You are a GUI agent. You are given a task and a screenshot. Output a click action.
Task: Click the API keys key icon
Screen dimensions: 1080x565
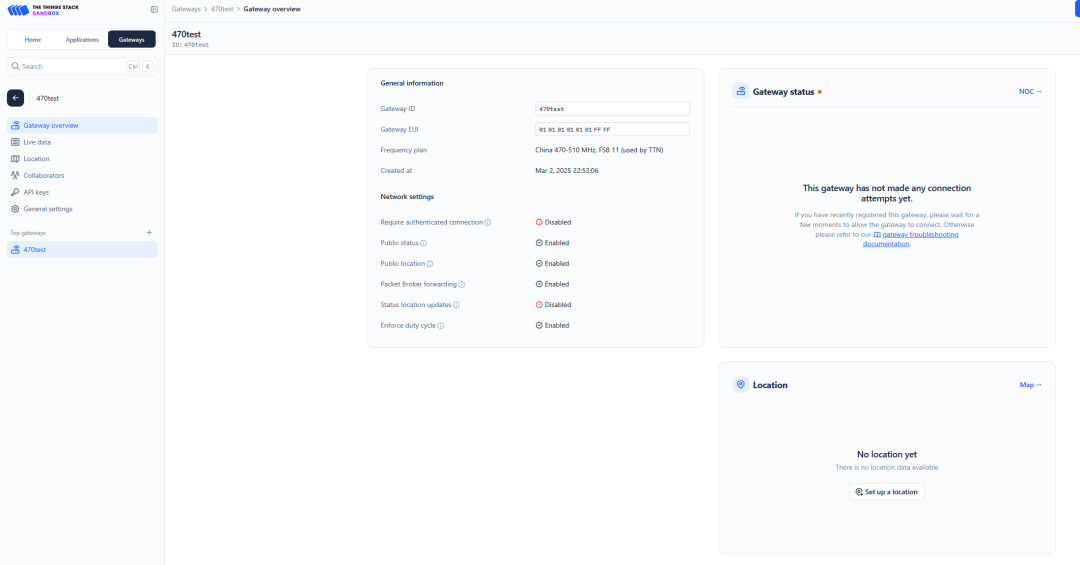pyautogui.click(x=15, y=192)
